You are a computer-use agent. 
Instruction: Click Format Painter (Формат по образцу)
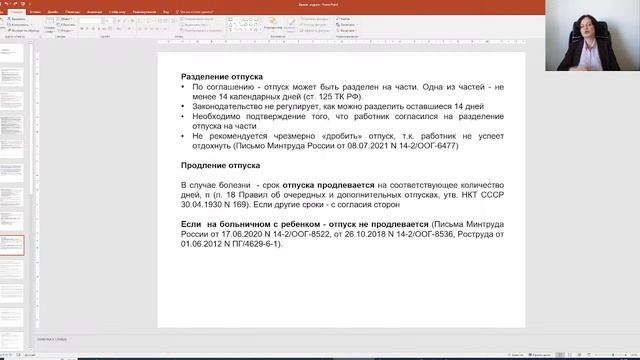(x=24, y=30)
